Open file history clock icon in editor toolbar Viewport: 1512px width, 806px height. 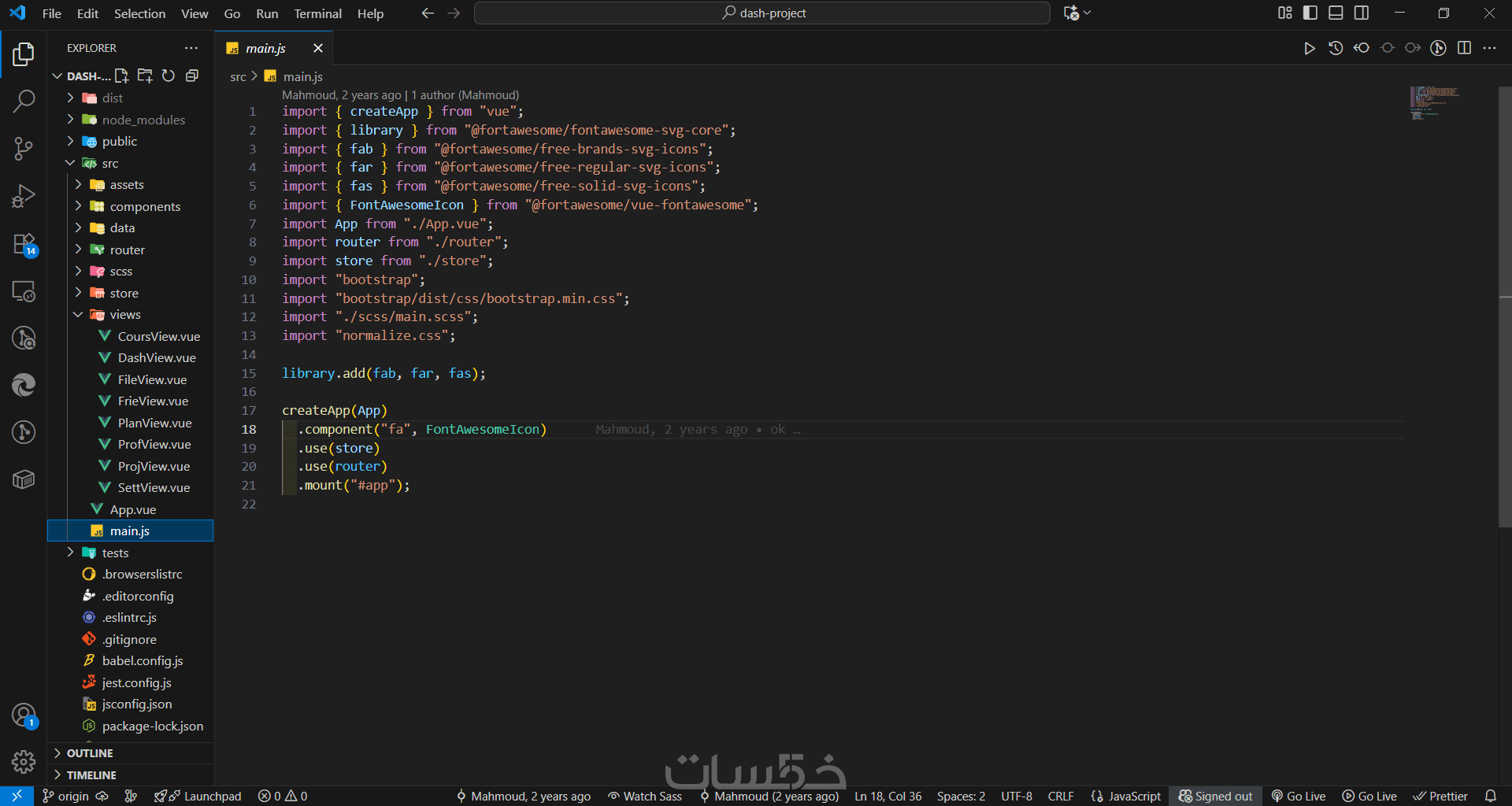tap(1336, 48)
